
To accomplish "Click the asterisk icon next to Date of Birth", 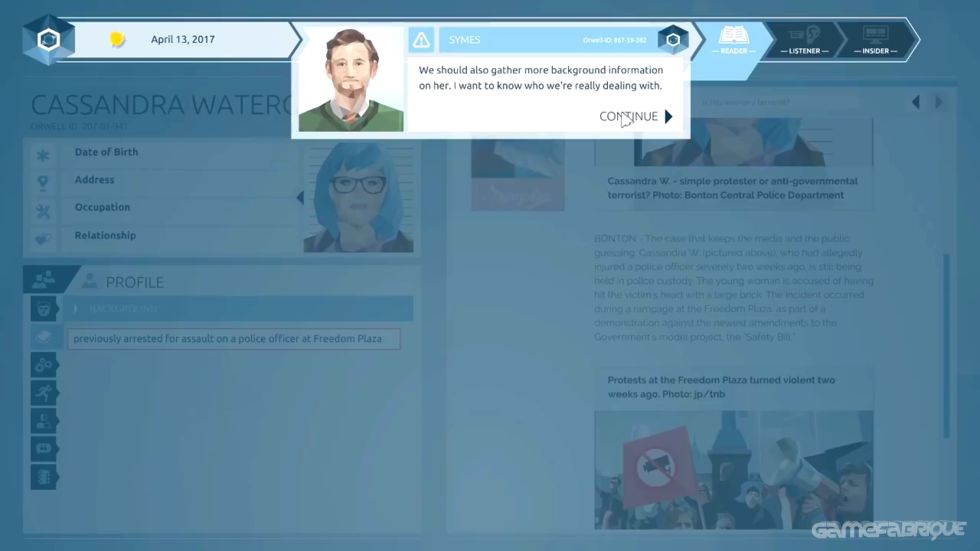I will click(x=42, y=154).
